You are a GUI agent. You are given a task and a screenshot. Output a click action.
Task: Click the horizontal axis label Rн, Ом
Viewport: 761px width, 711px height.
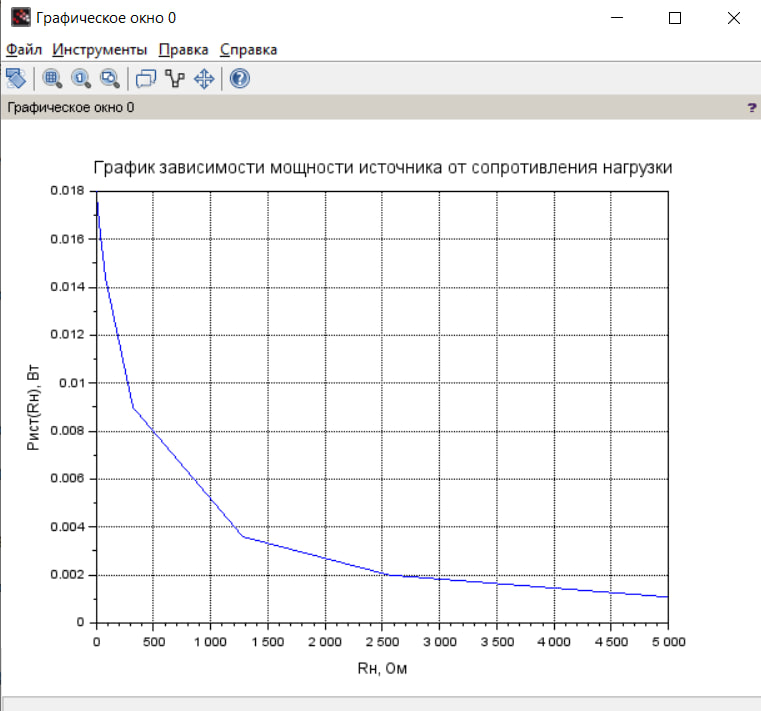(x=382, y=668)
